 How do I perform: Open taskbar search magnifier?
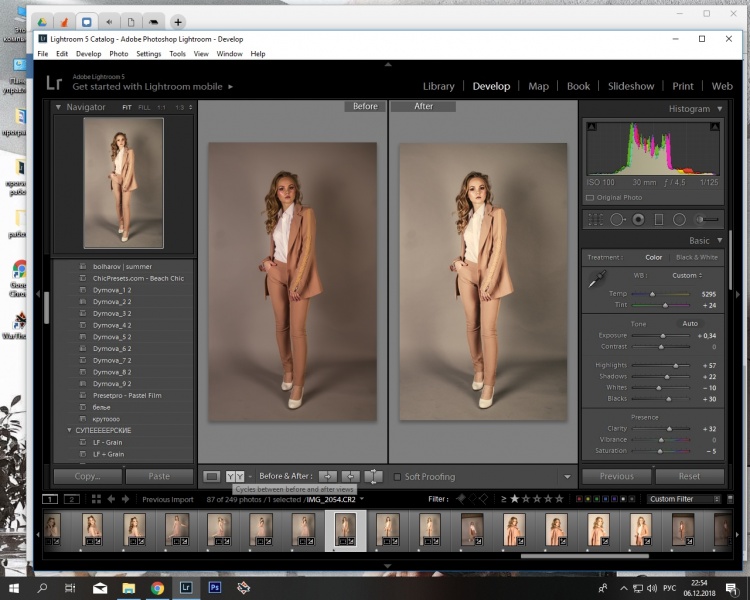[42, 588]
